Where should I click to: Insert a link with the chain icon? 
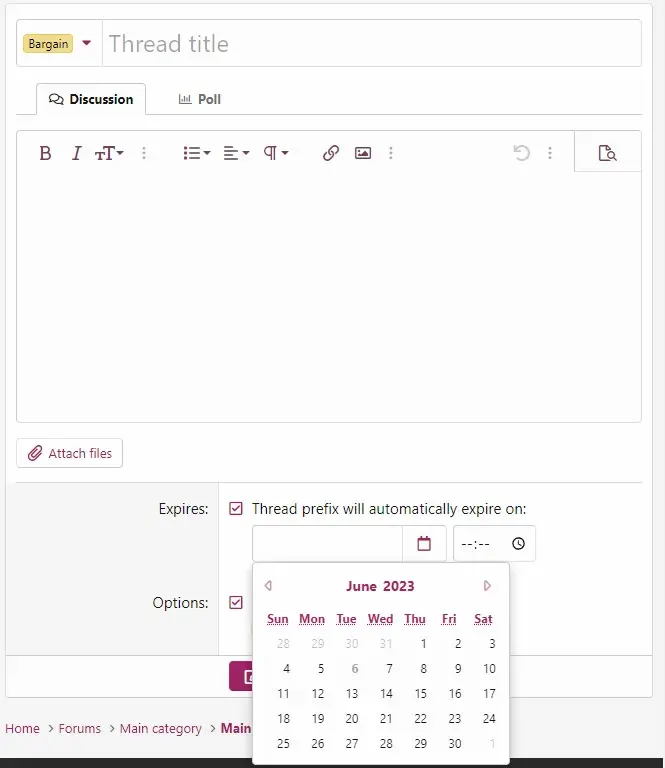coord(331,153)
